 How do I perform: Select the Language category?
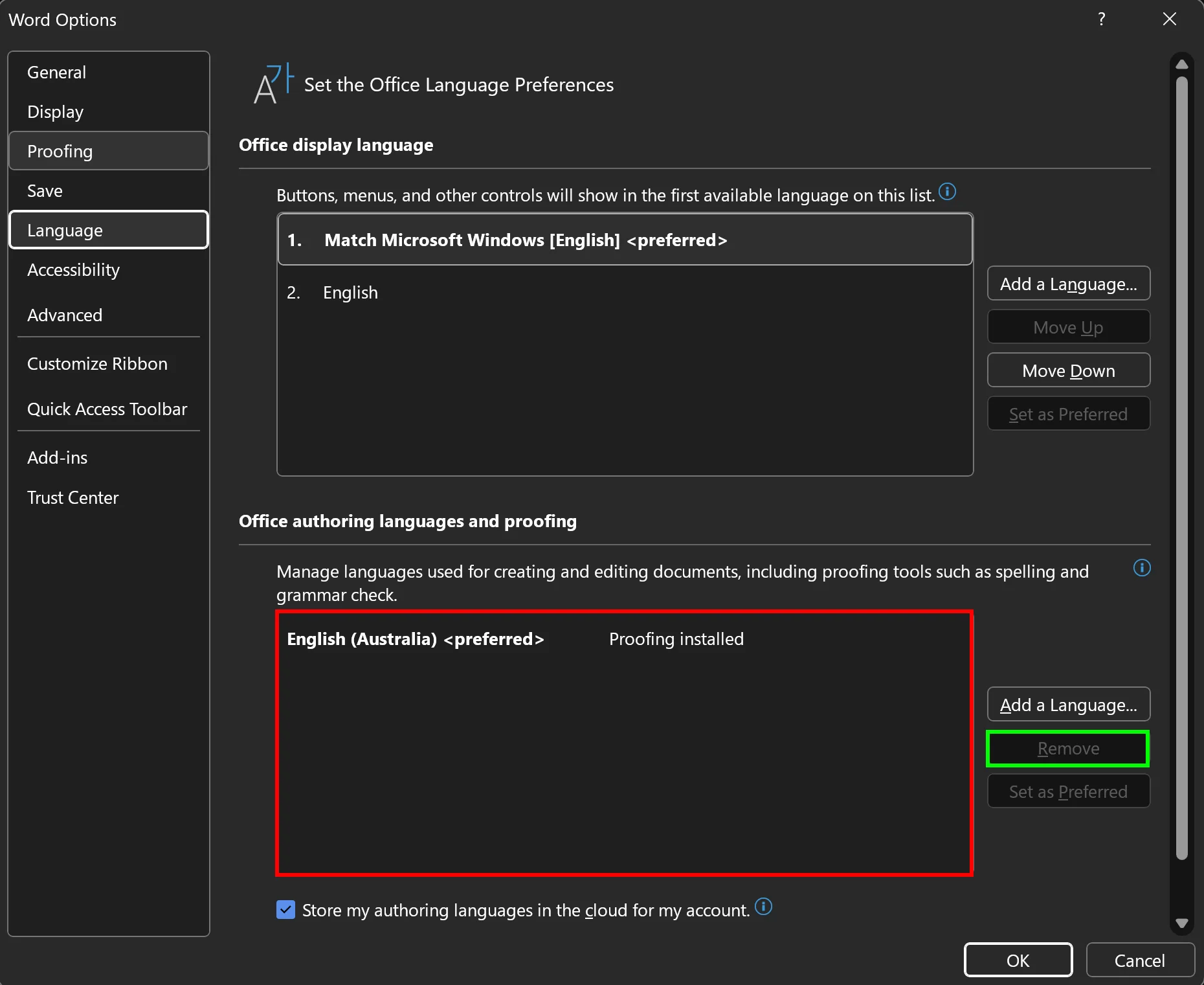[109, 230]
